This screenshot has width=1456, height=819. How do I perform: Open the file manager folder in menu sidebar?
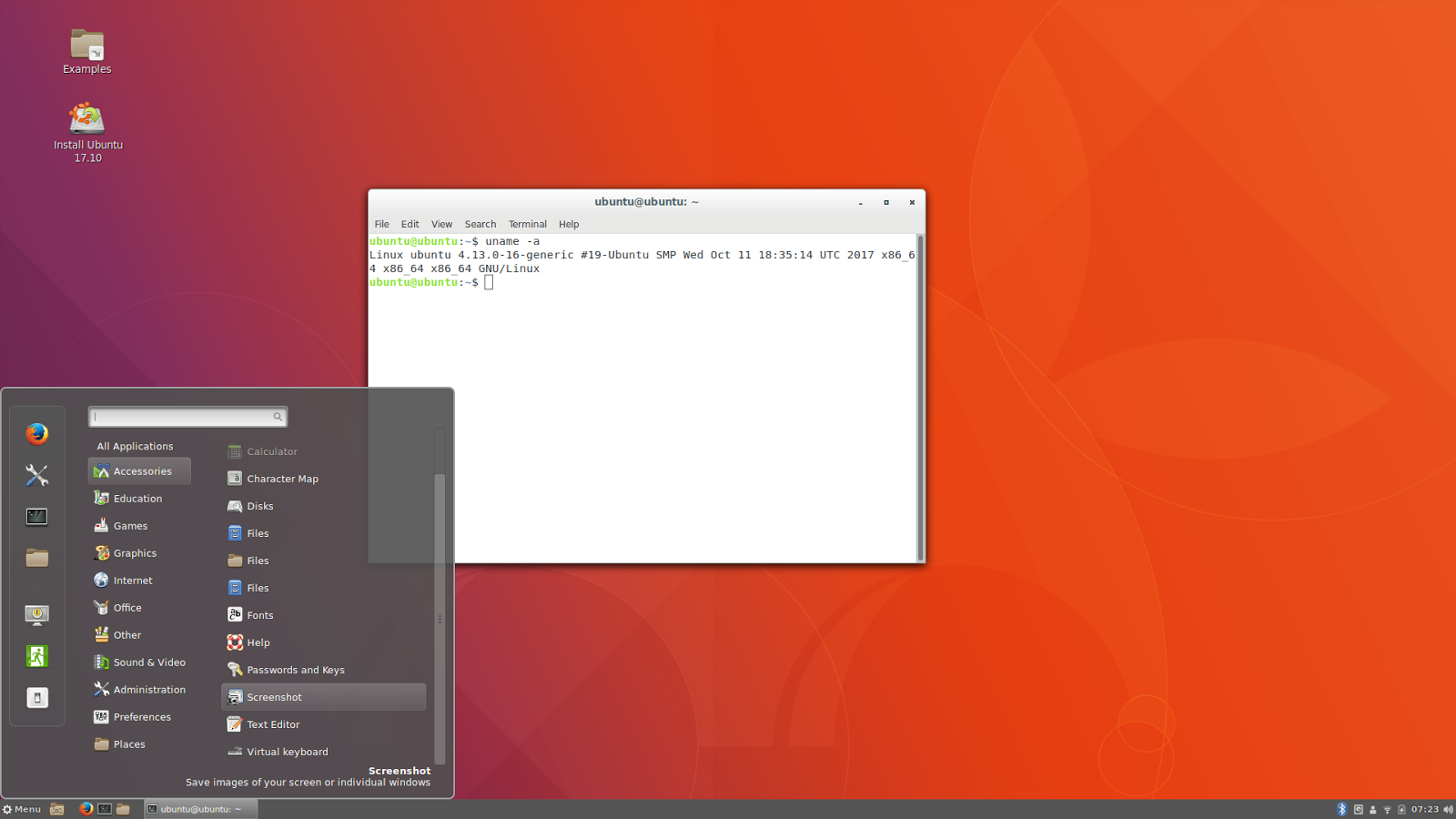(x=36, y=557)
